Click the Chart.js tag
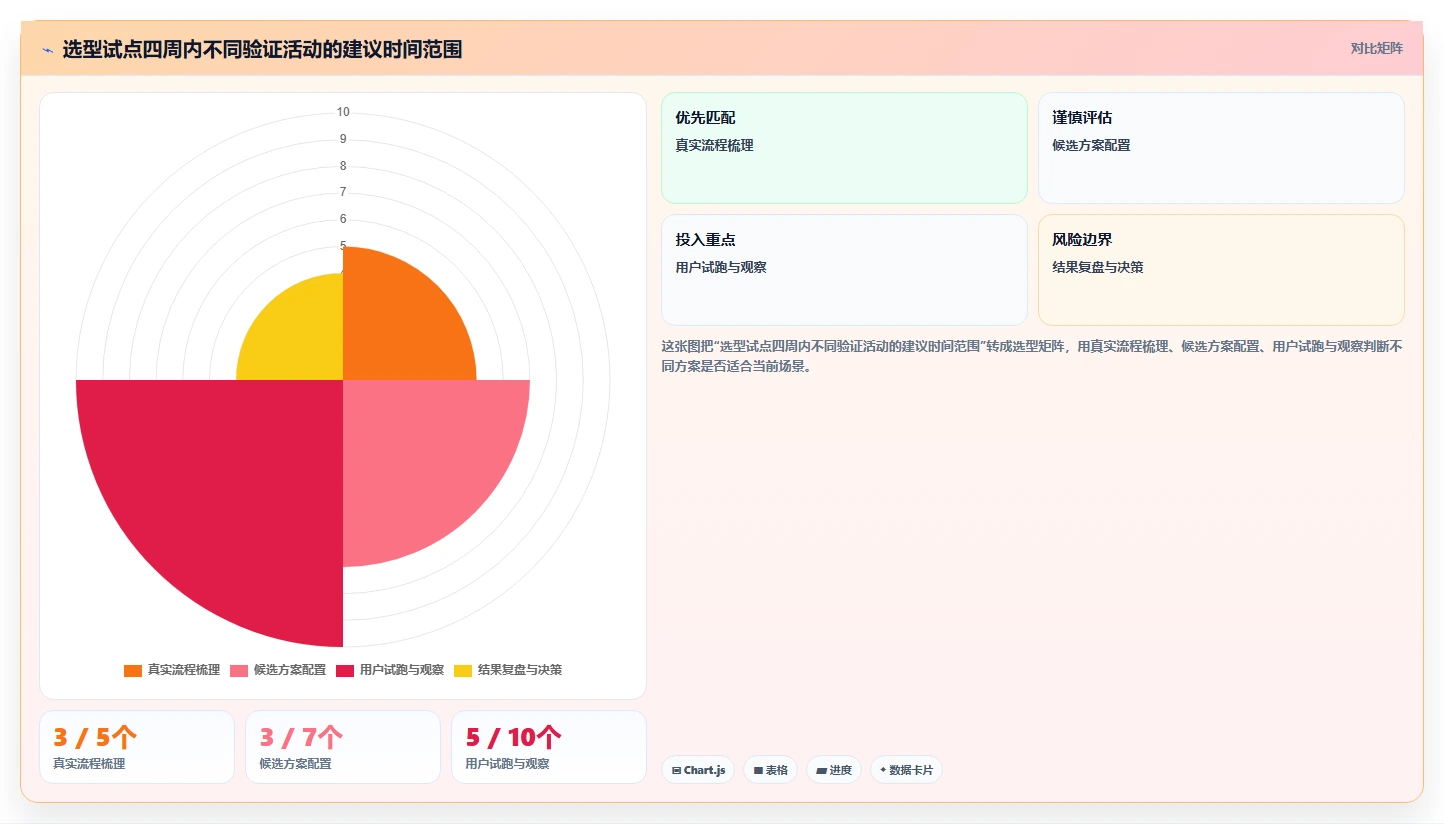Screen dimensions: 1444x824 tap(698, 770)
